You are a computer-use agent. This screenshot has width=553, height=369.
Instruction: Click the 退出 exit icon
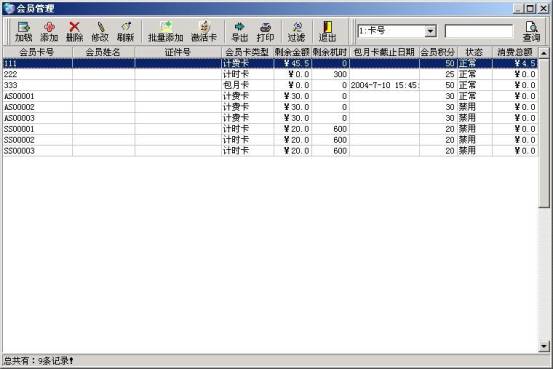click(328, 31)
